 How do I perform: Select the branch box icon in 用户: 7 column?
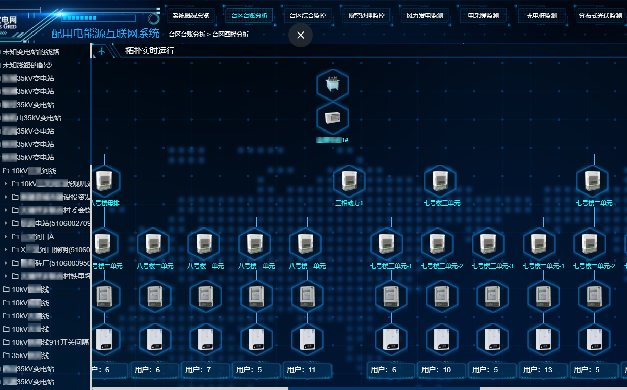tap(204, 244)
